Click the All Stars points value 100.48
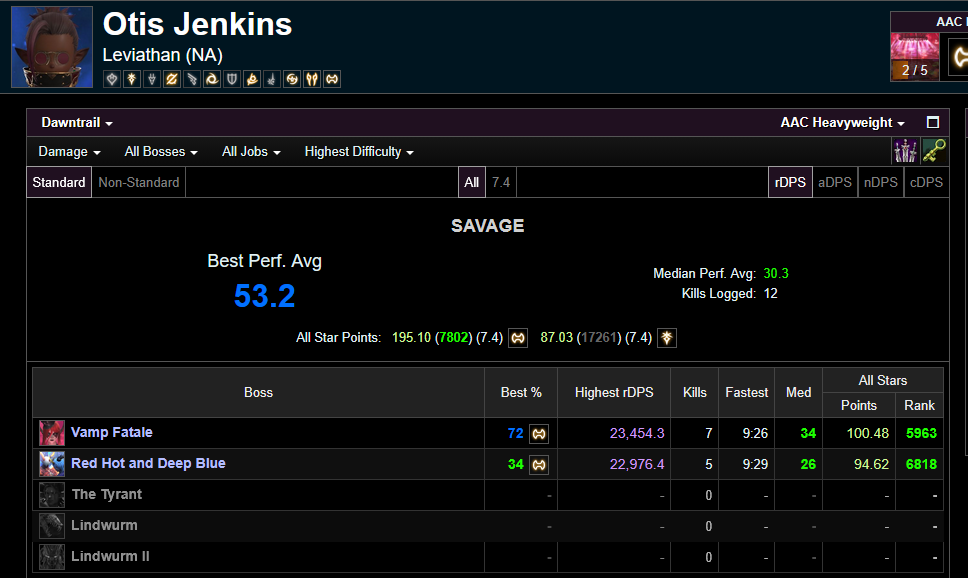This screenshot has width=968, height=578. click(x=867, y=433)
